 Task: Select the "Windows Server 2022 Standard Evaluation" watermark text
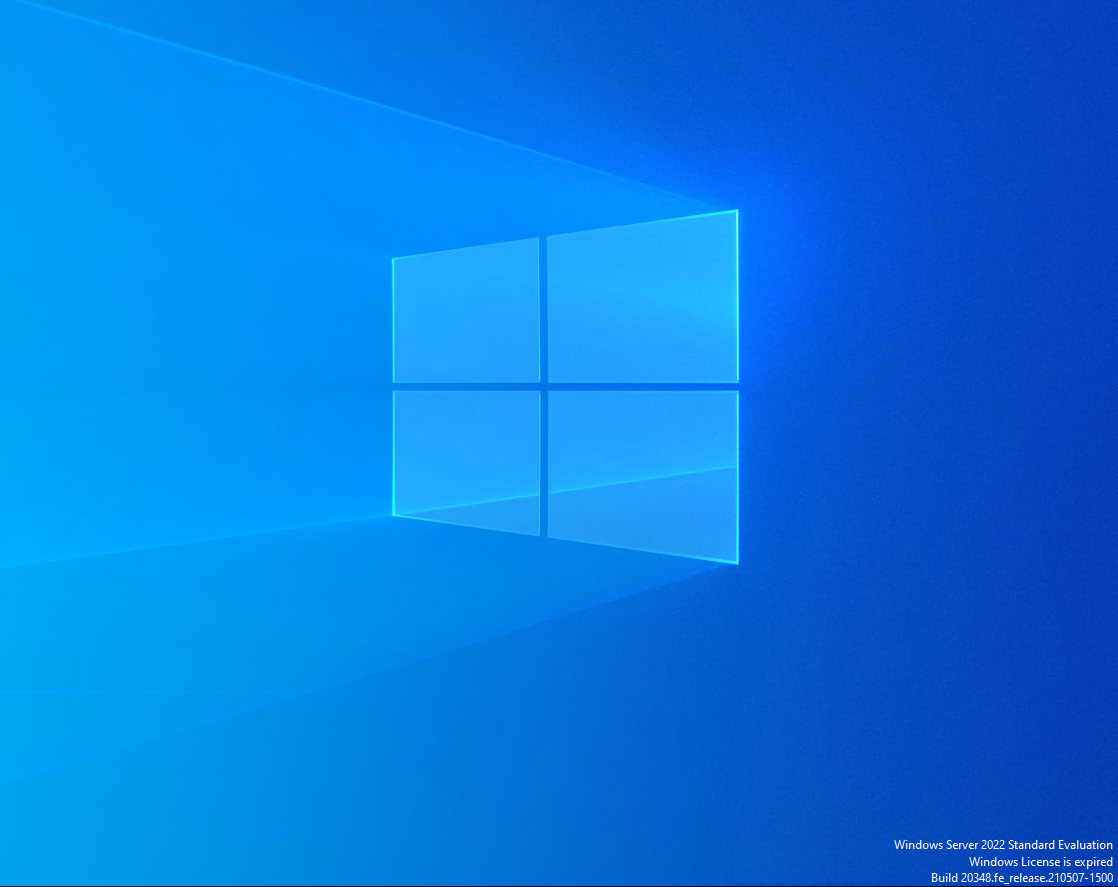(1003, 845)
